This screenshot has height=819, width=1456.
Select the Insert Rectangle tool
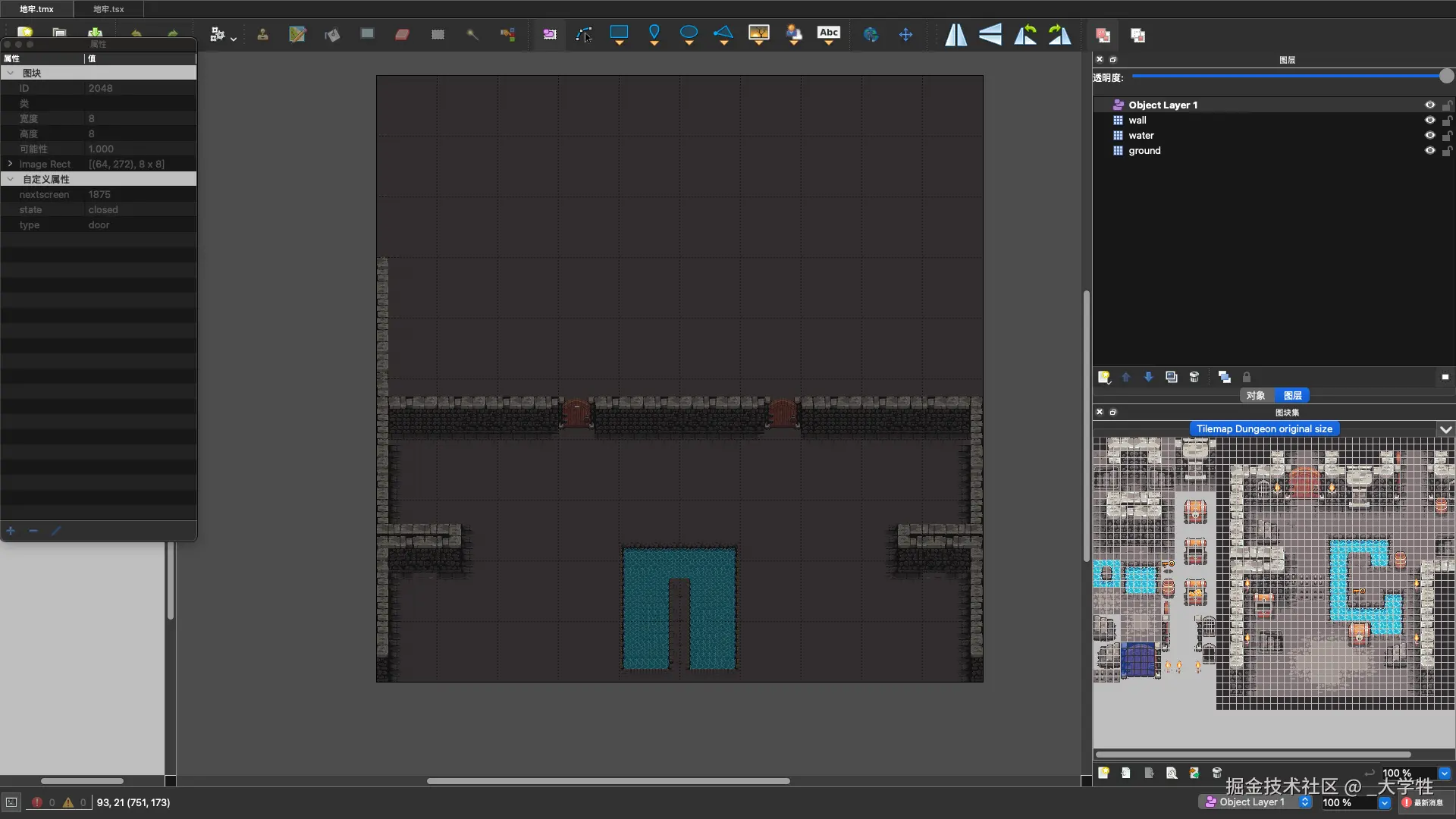coord(619,33)
